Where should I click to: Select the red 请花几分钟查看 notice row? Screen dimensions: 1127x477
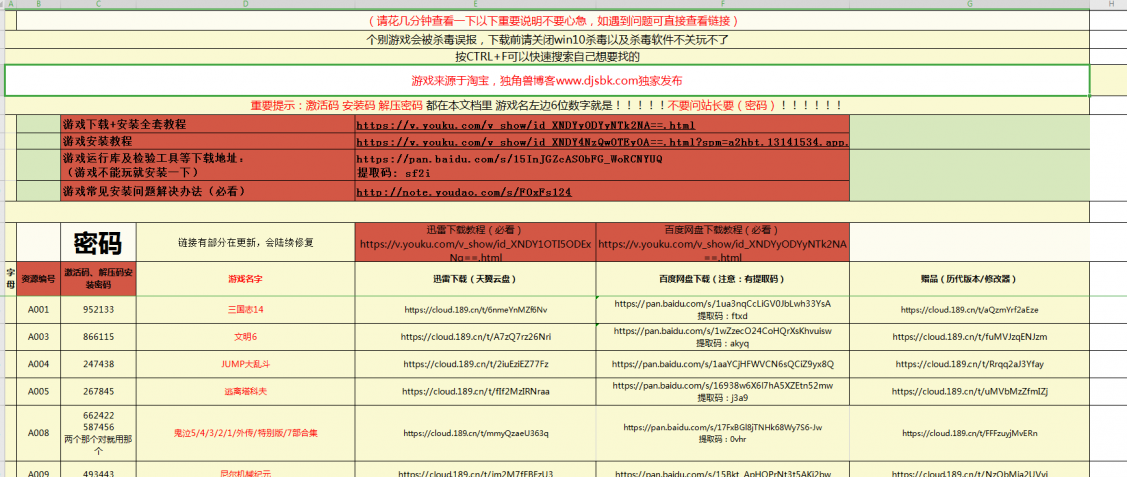553,21
